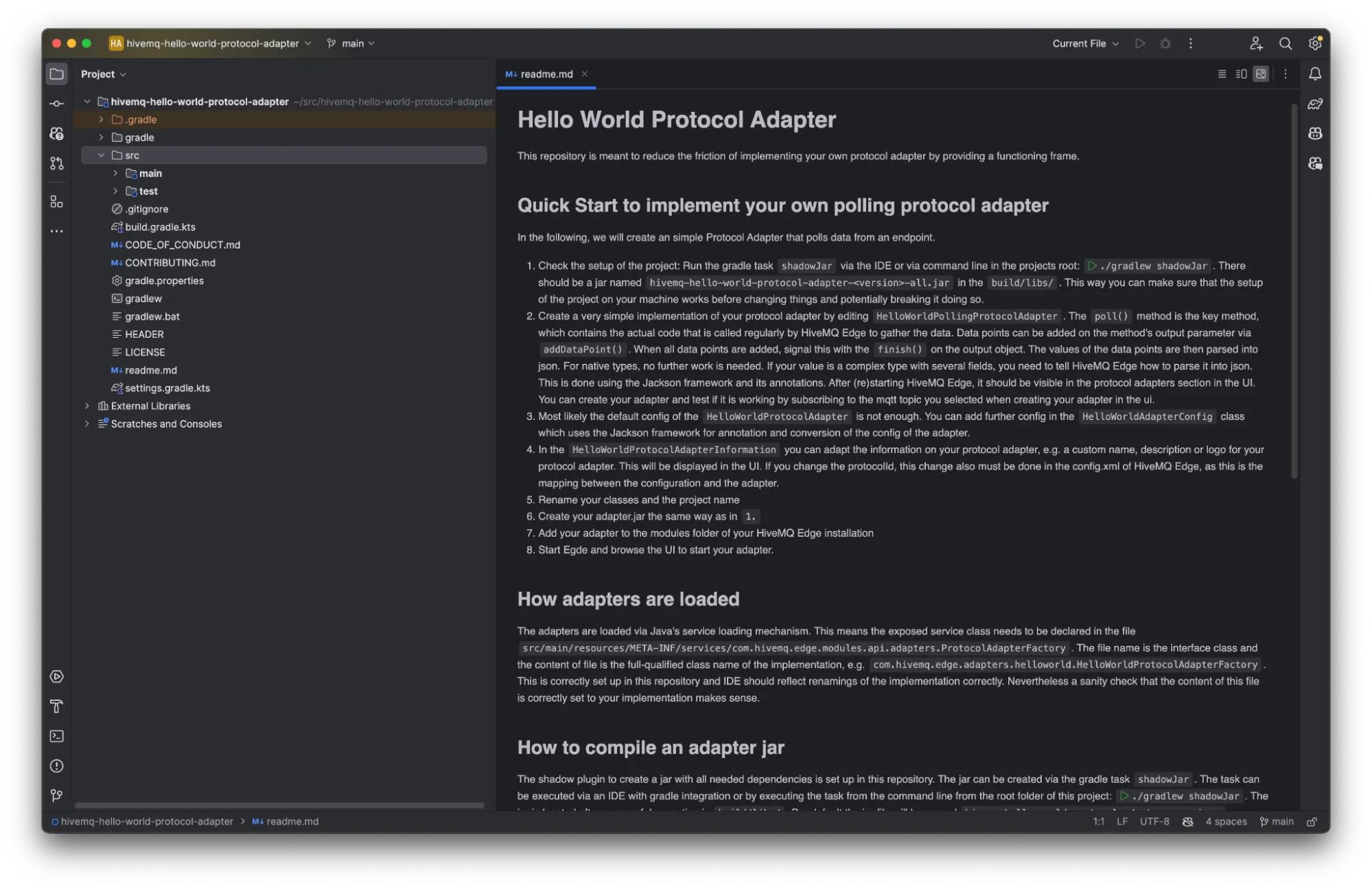Click the Copilot status icon in status bar

[1188, 822]
